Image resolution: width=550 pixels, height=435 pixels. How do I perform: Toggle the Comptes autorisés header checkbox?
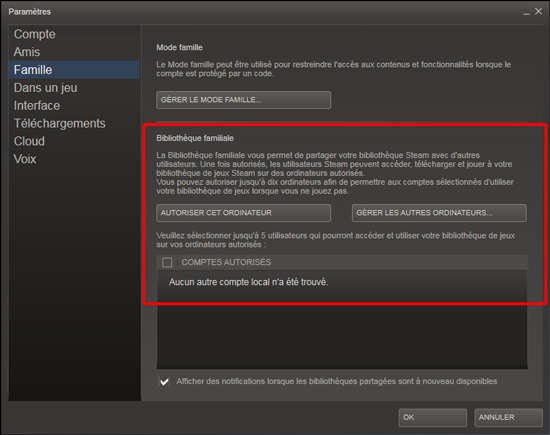click(x=167, y=262)
